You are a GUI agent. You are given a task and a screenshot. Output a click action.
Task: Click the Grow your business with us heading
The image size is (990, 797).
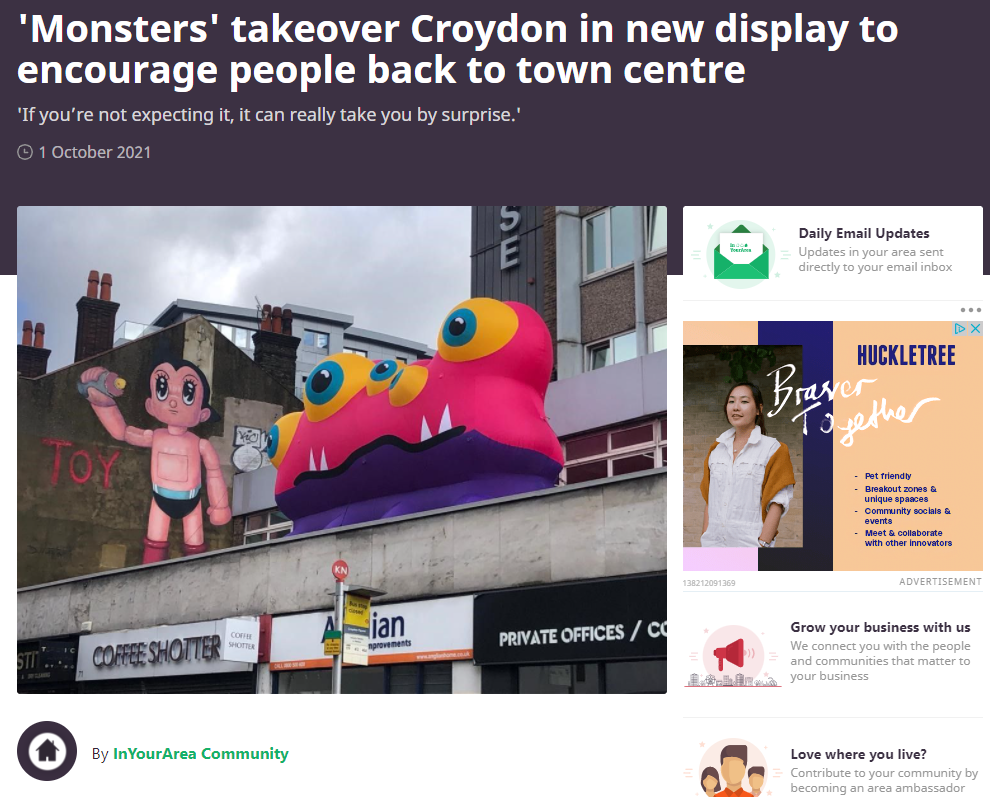tap(880, 627)
